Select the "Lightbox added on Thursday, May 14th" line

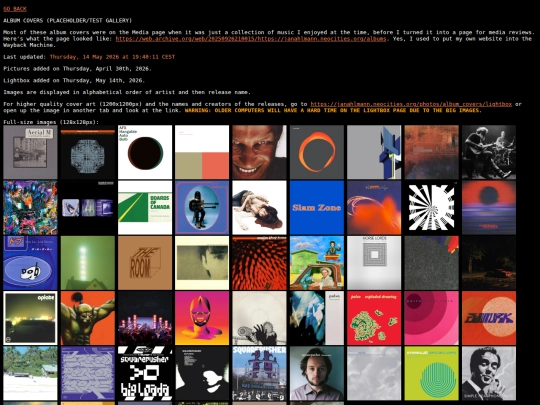[x=74, y=80]
